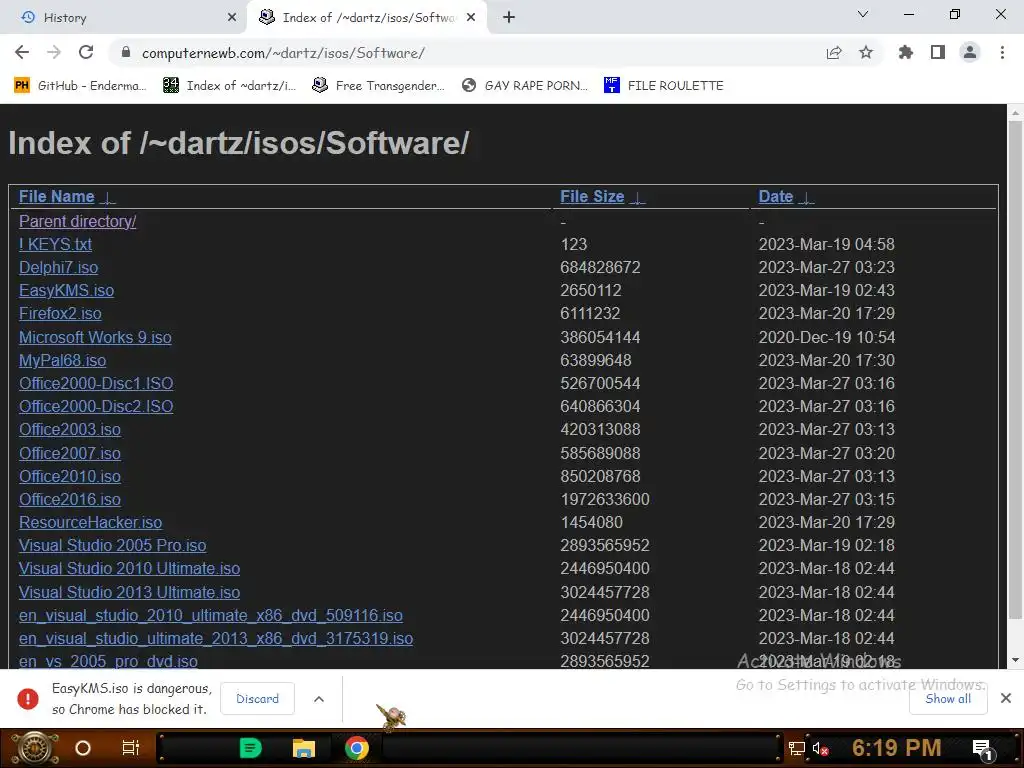This screenshot has height=768, width=1024.
Task: Open Task View on the taskbar
Action: (131, 748)
